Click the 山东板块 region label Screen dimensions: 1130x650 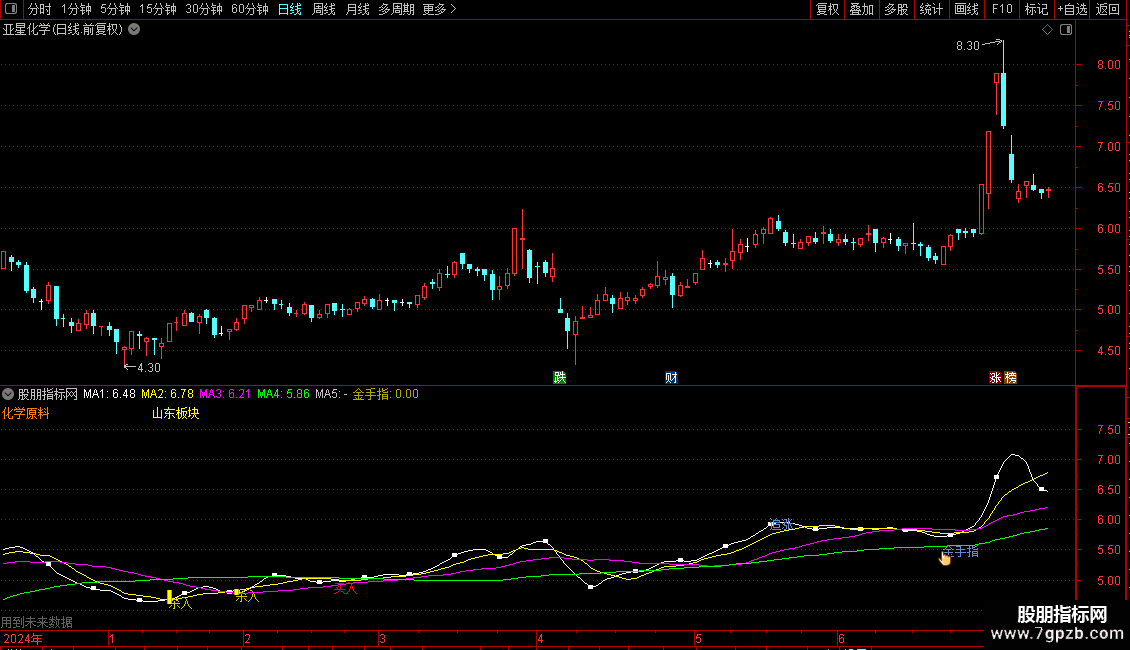[176, 414]
